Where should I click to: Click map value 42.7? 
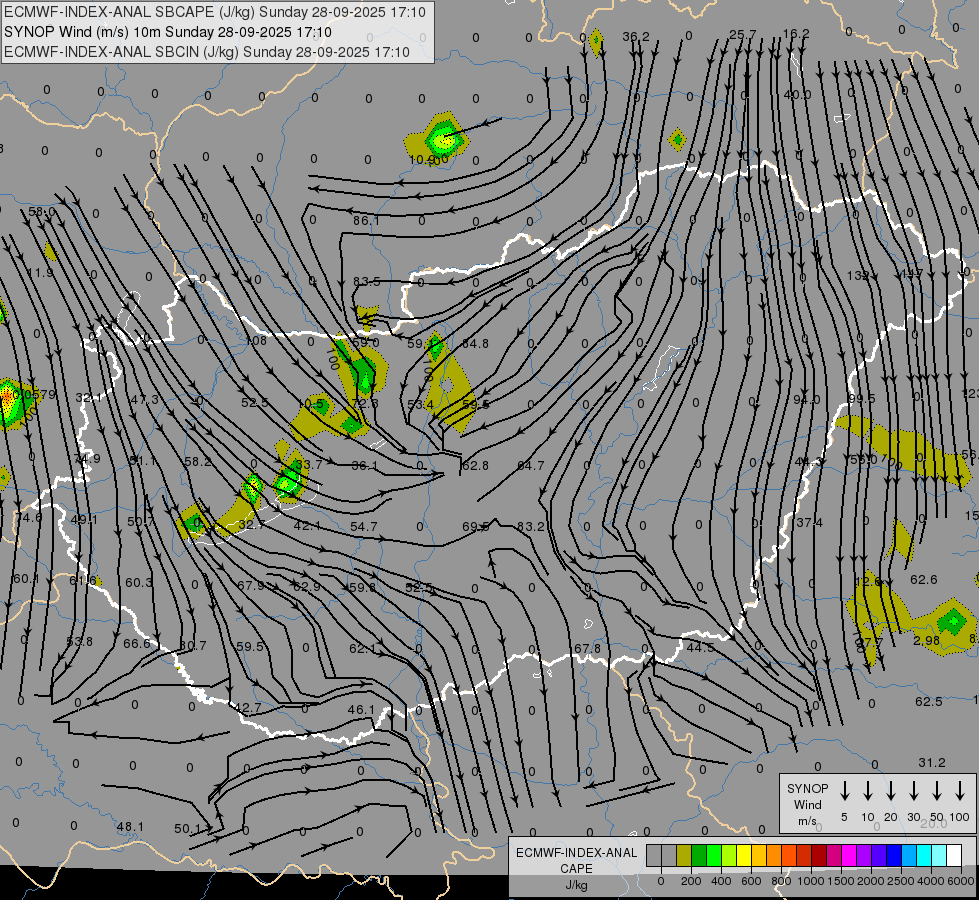coord(248,708)
